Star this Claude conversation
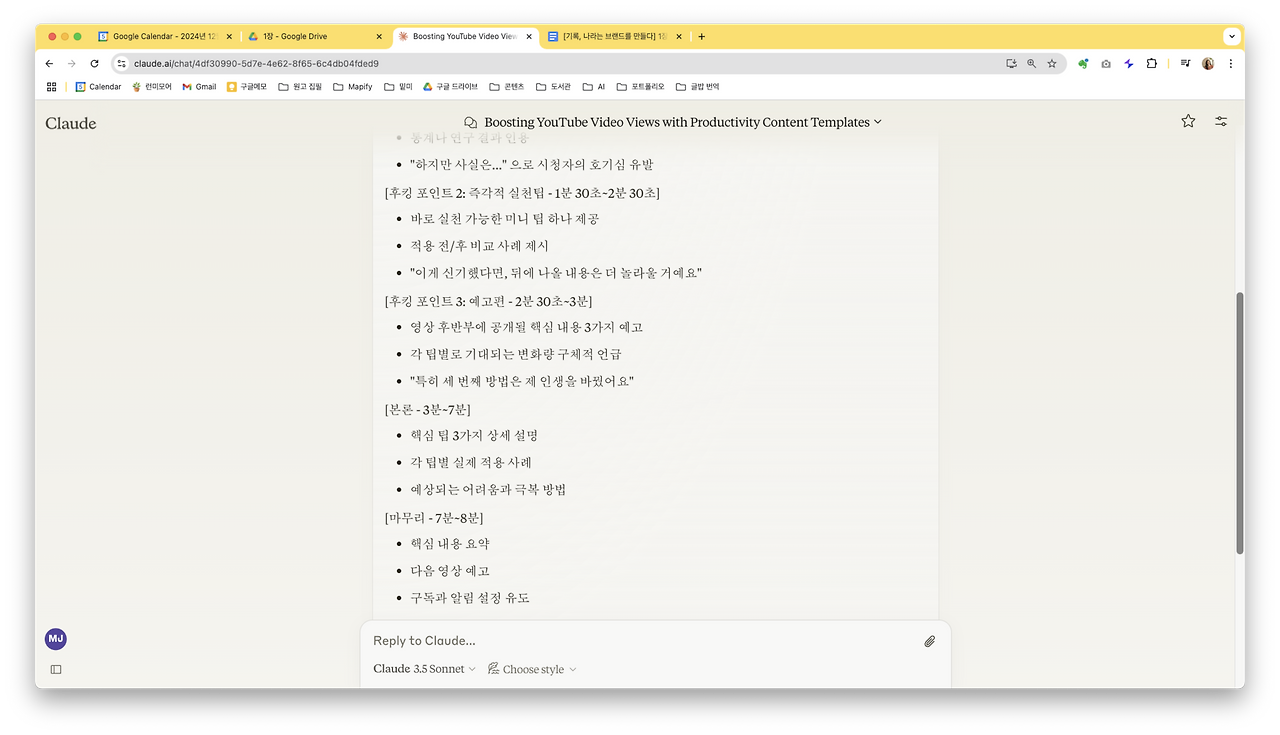The height and width of the screenshot is (735, 1280). point(1188,121)
